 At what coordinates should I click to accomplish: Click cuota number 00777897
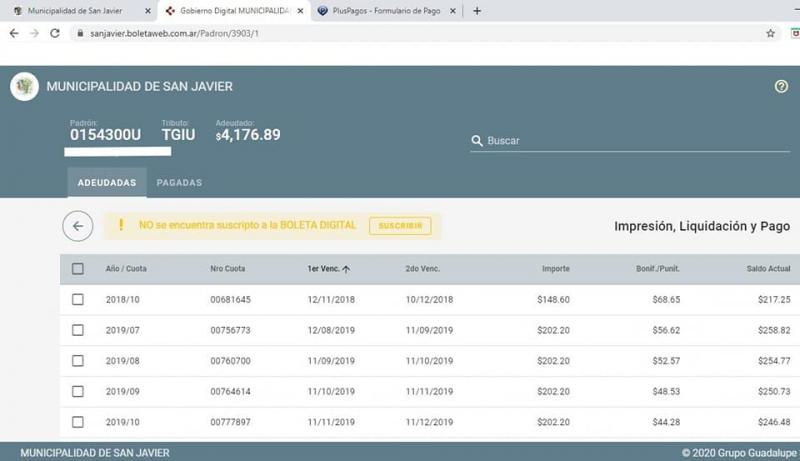point(231,422)
